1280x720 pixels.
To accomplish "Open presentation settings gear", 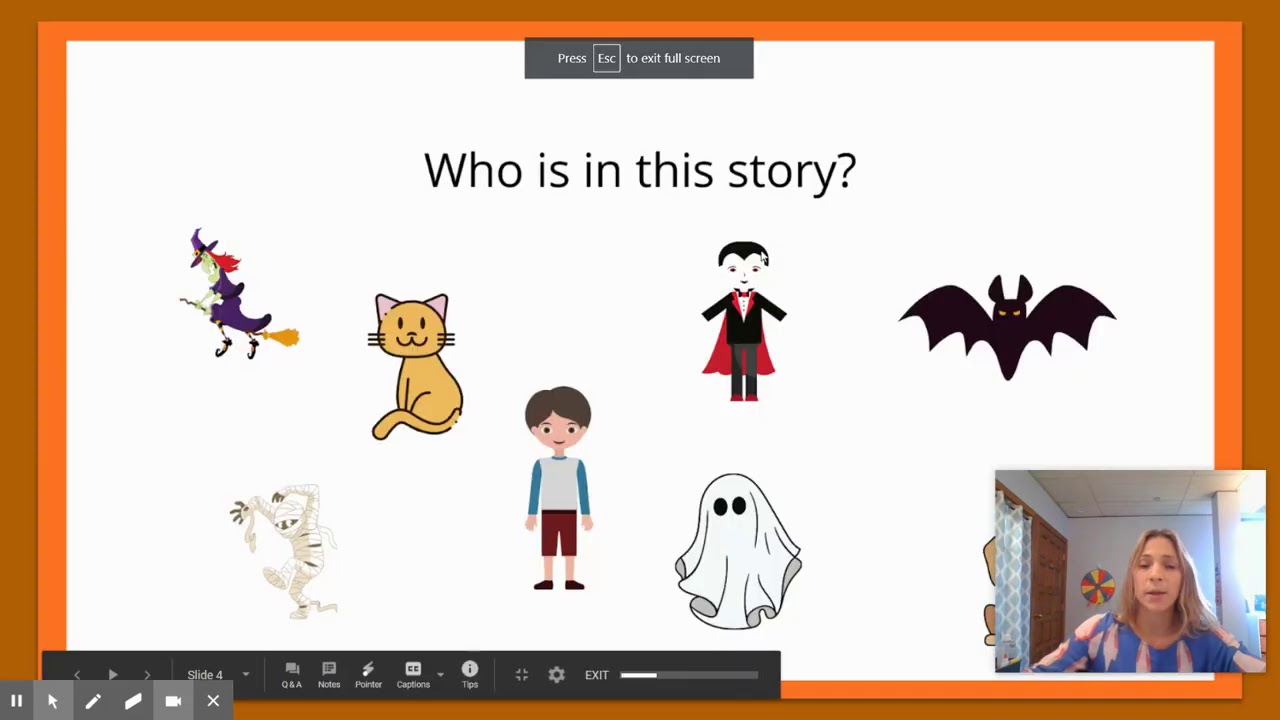I will (x=557, y=675).
